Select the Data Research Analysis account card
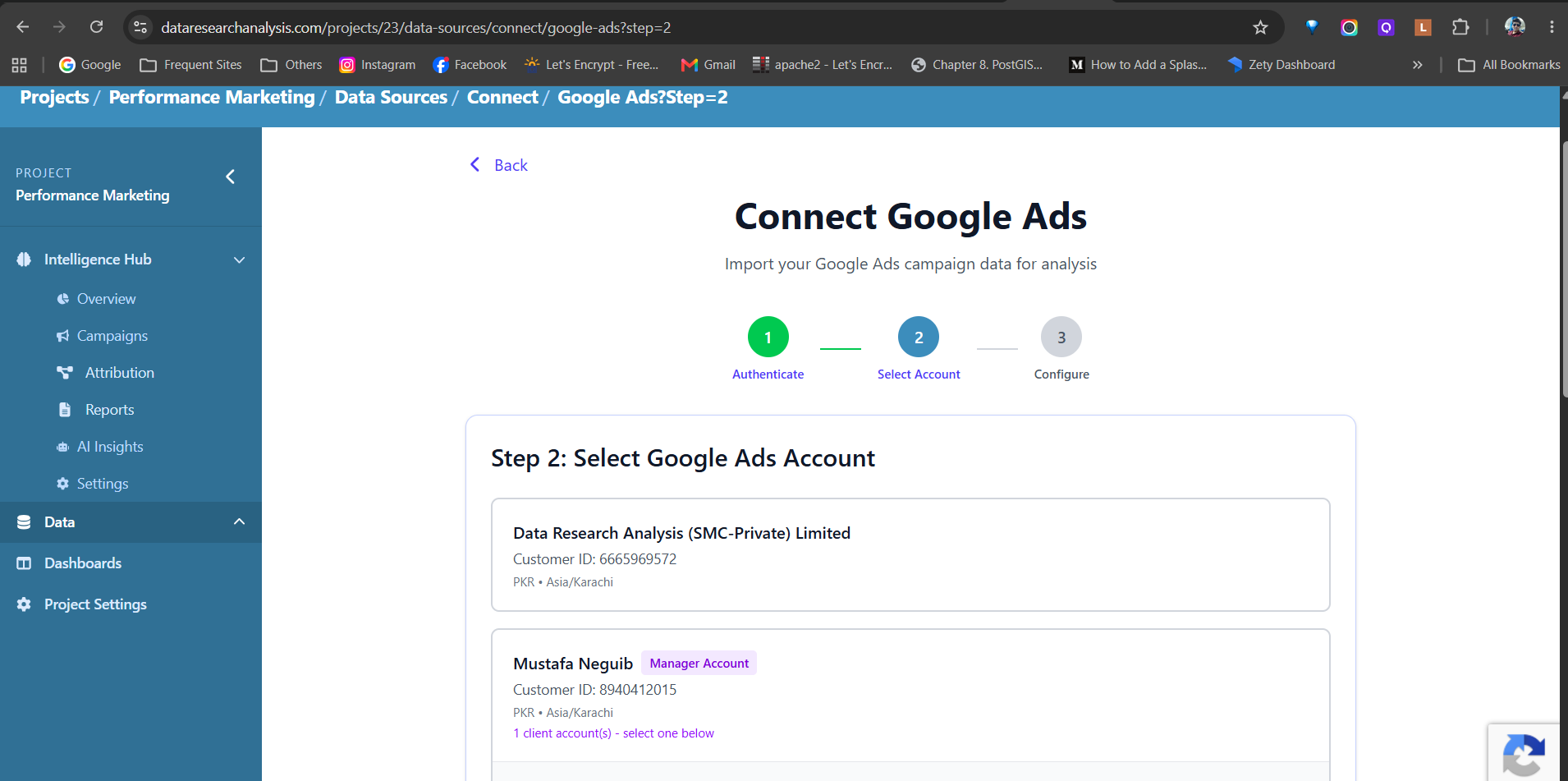1568x781 pixels. tap(910, 554)
